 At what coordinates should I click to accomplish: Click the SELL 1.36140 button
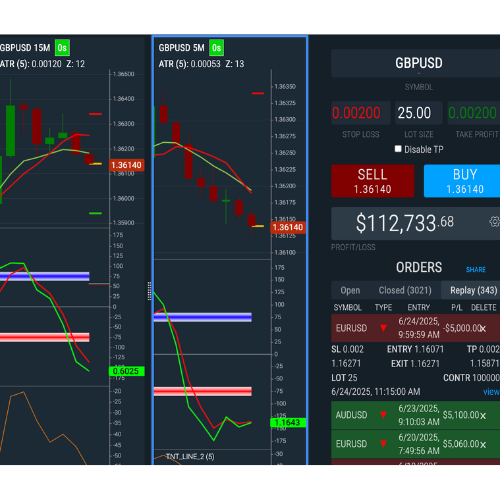click(x=373, y=181)
